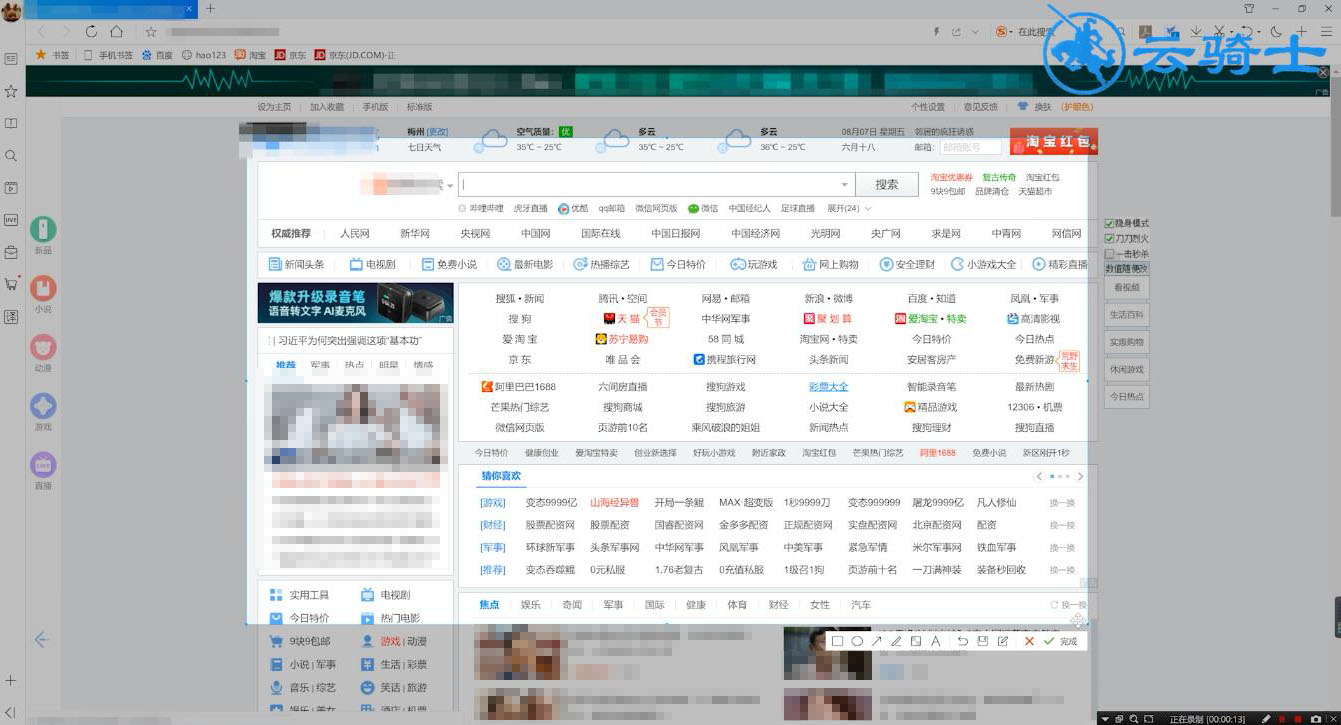
Task: Select the 焦点 news tab
Action: (489, 605)
